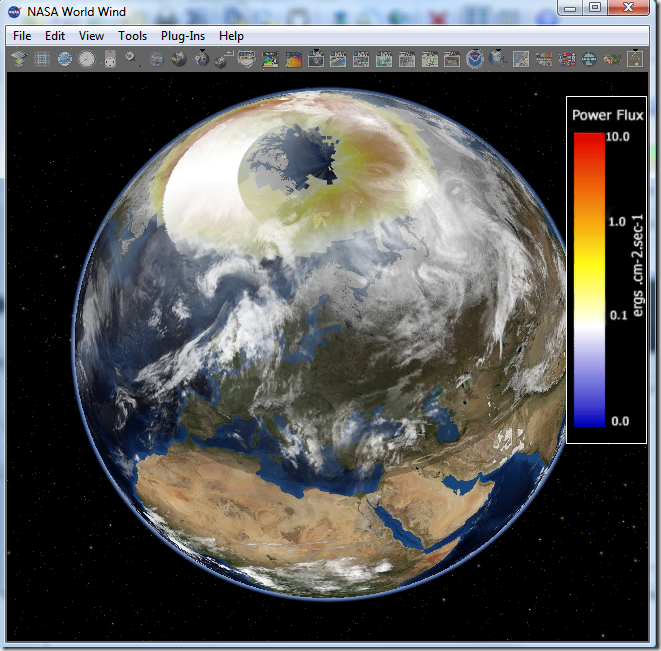Click the NOAA logo toolbar icon
Viewport: 661px width, 651px height.
[x=474, y=60]
